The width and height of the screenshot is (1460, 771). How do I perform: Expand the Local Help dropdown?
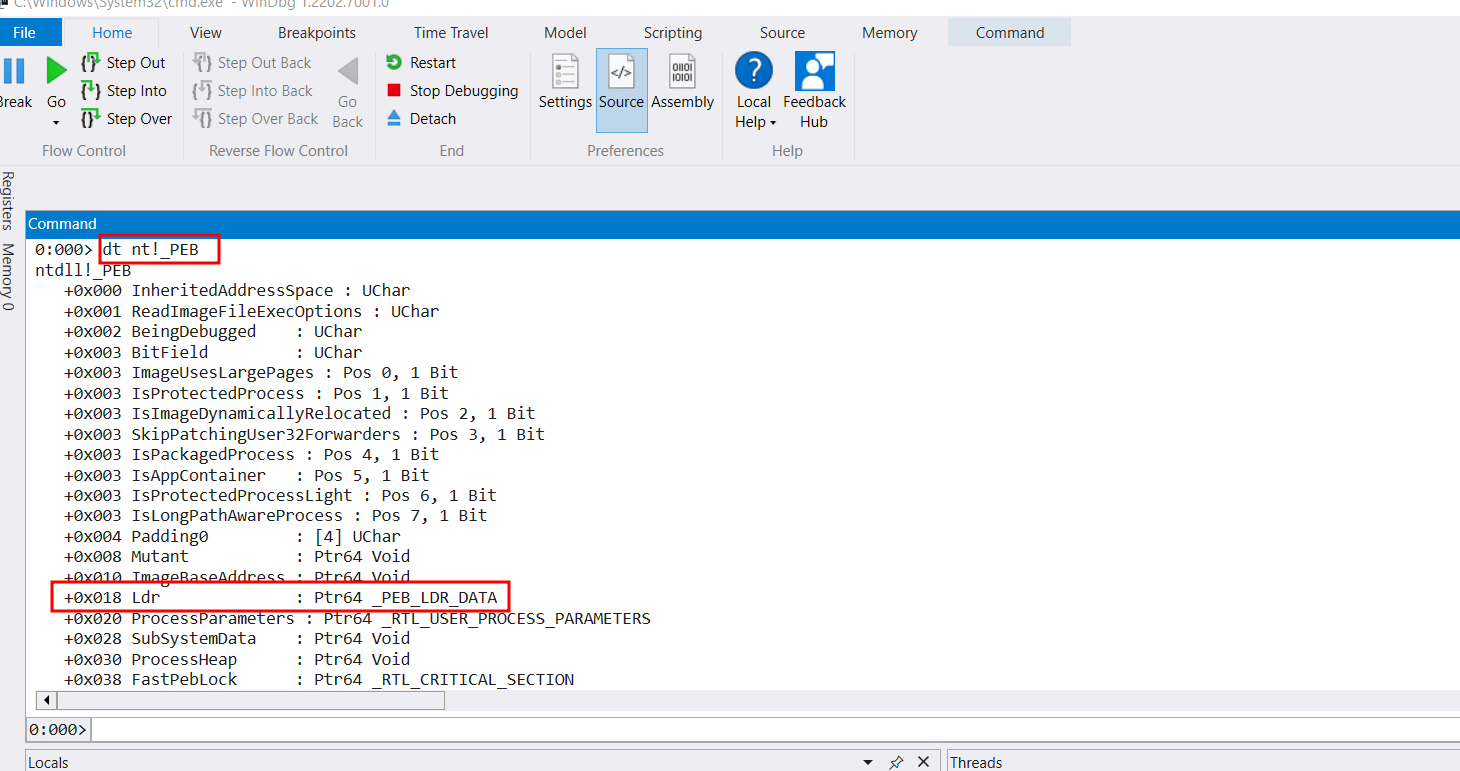point(773,123)
